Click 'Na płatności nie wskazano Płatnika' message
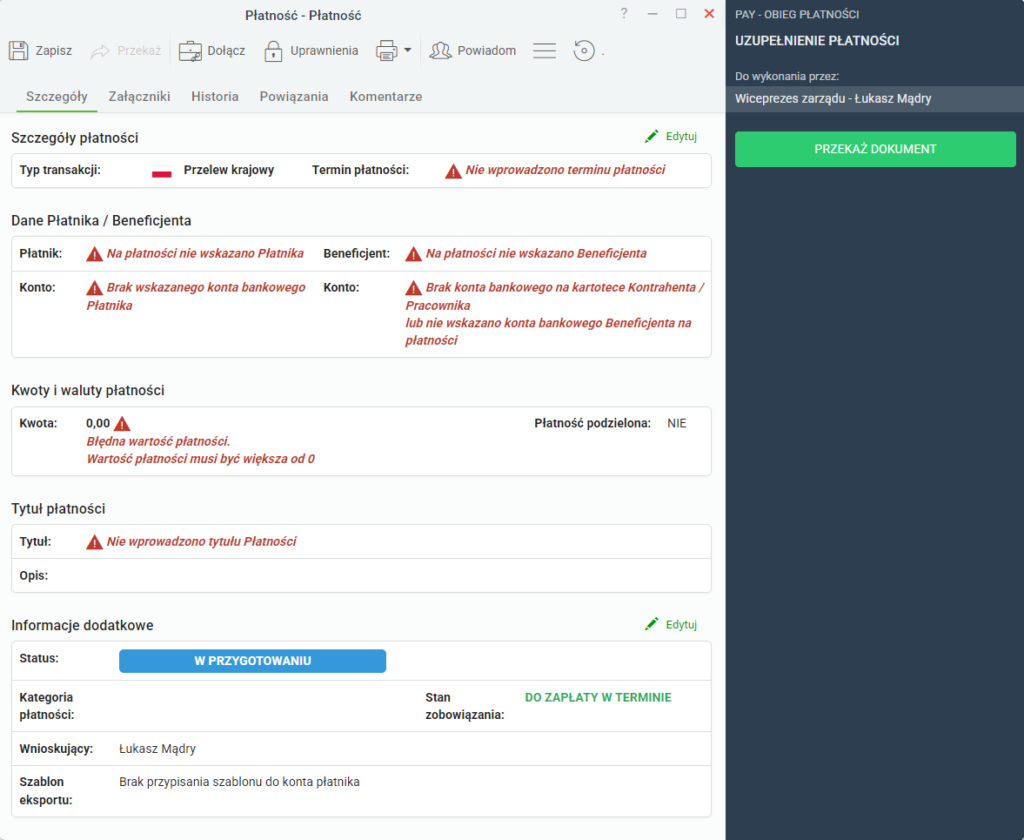Screen dimensions: 1024x840 pyautogui.click(x=205, y=253)
